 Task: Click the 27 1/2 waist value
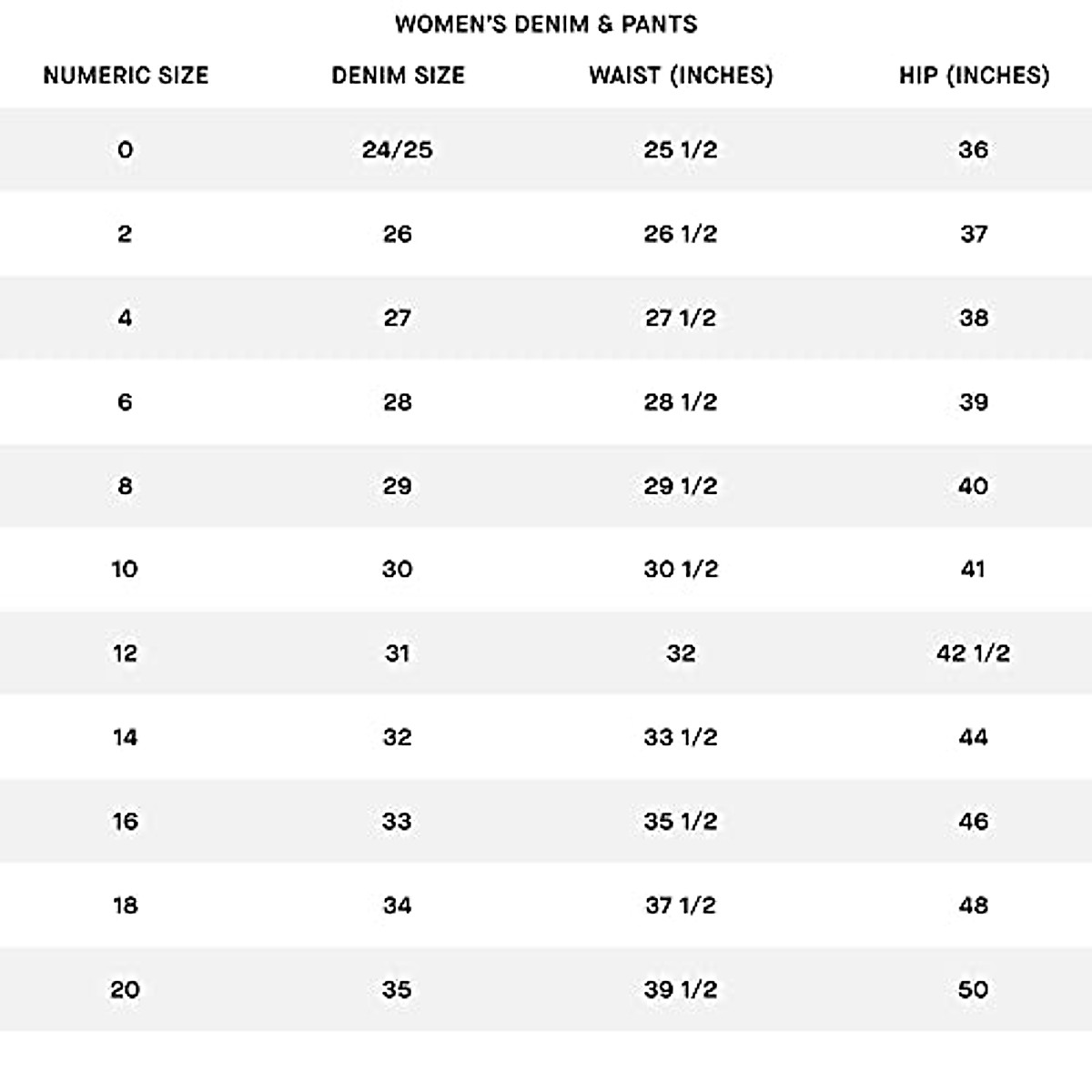pos(681,318)
